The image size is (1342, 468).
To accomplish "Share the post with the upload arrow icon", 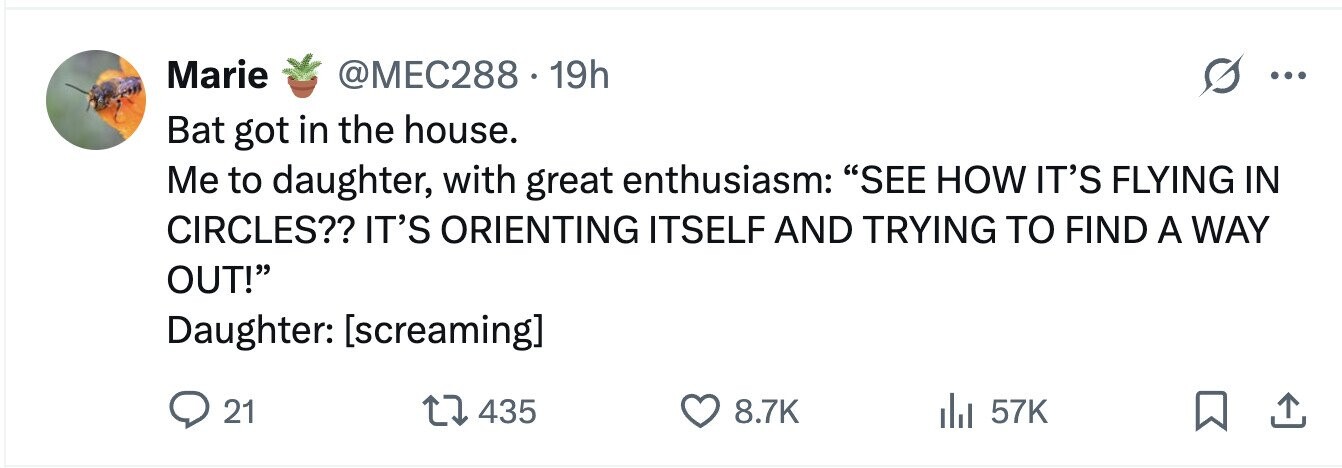I will 1290,410.
